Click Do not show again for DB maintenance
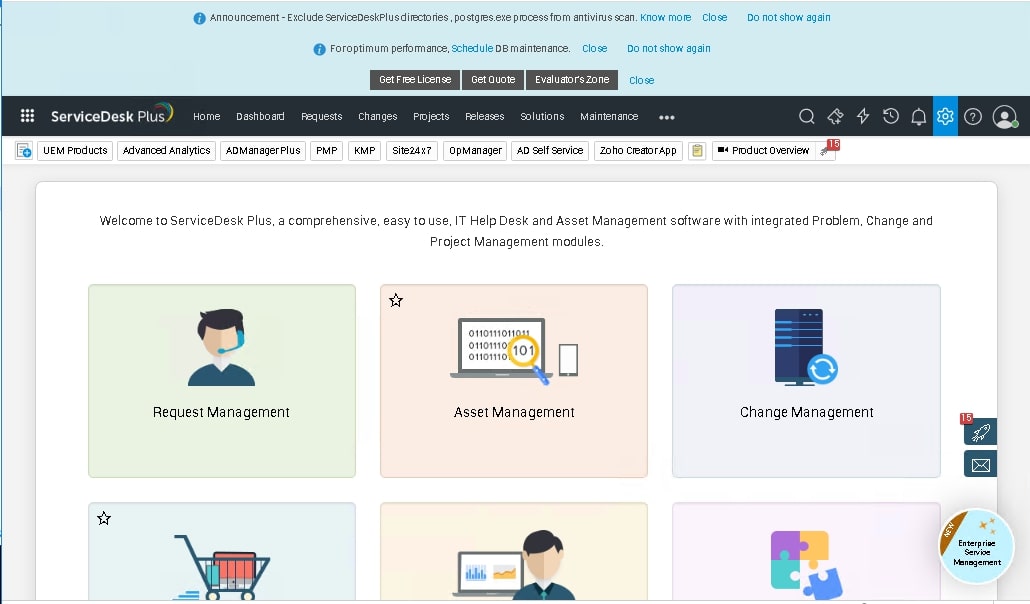This screenshot has width=1030, height=604. [668, 49]
